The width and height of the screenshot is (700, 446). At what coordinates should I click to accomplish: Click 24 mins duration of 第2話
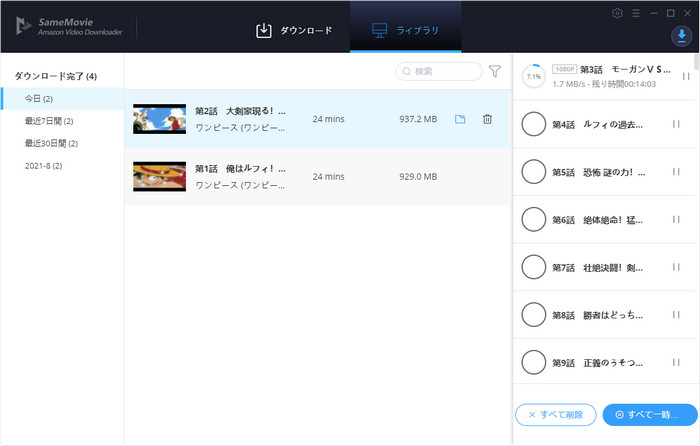[x=329, y=119]
